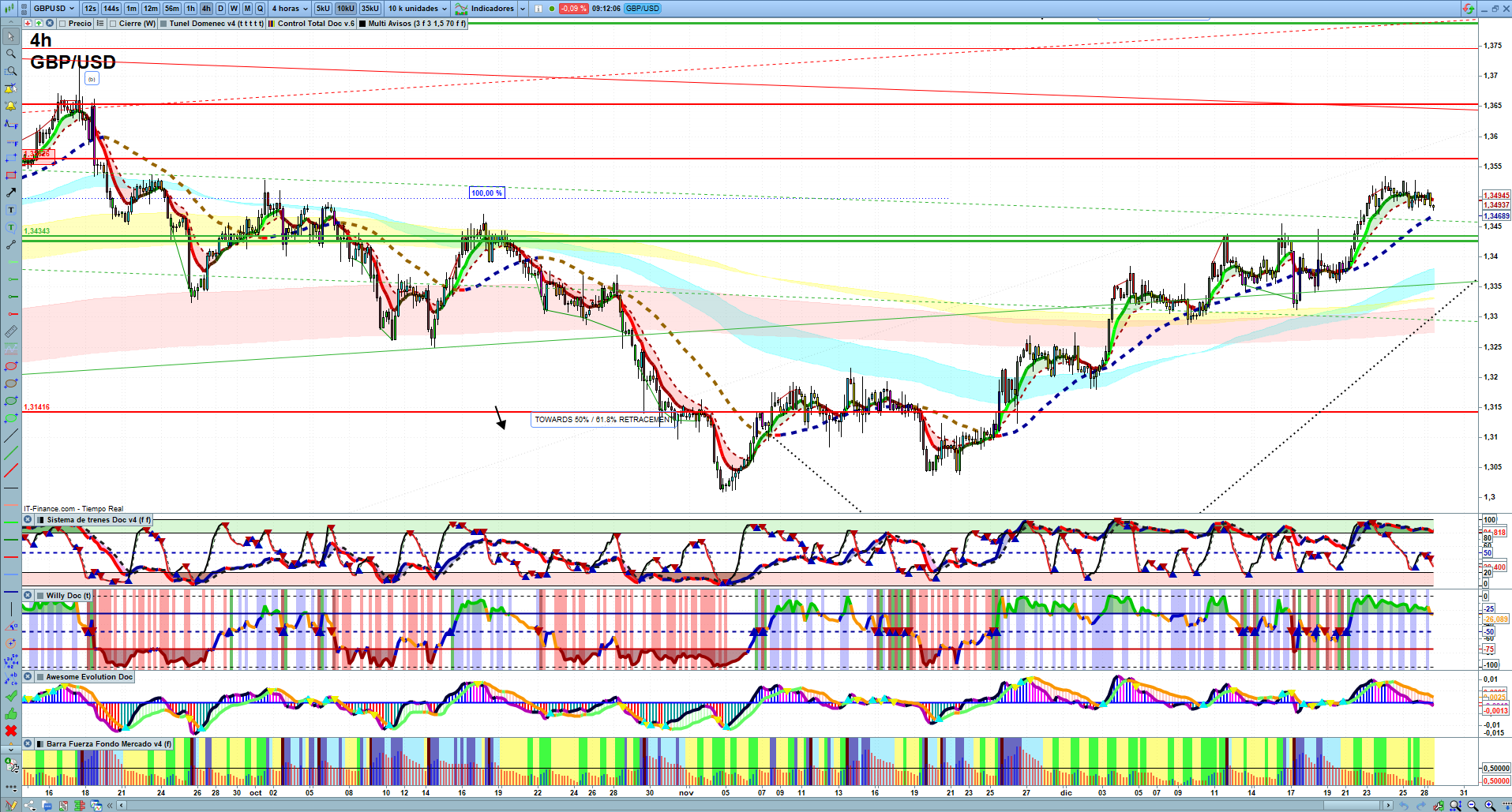Switch to the daily D timeframe

click(220, 9)
